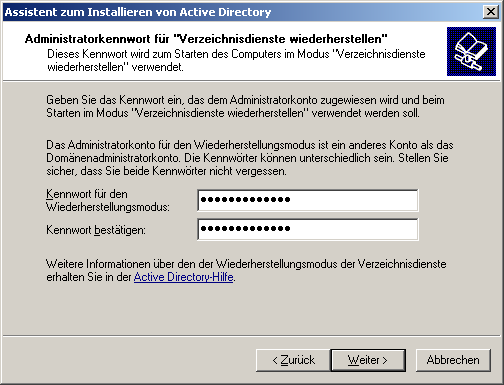Select the Kennwort bestätigen label
This screenshot has height=385, width=504.
[x=96, y=230]
